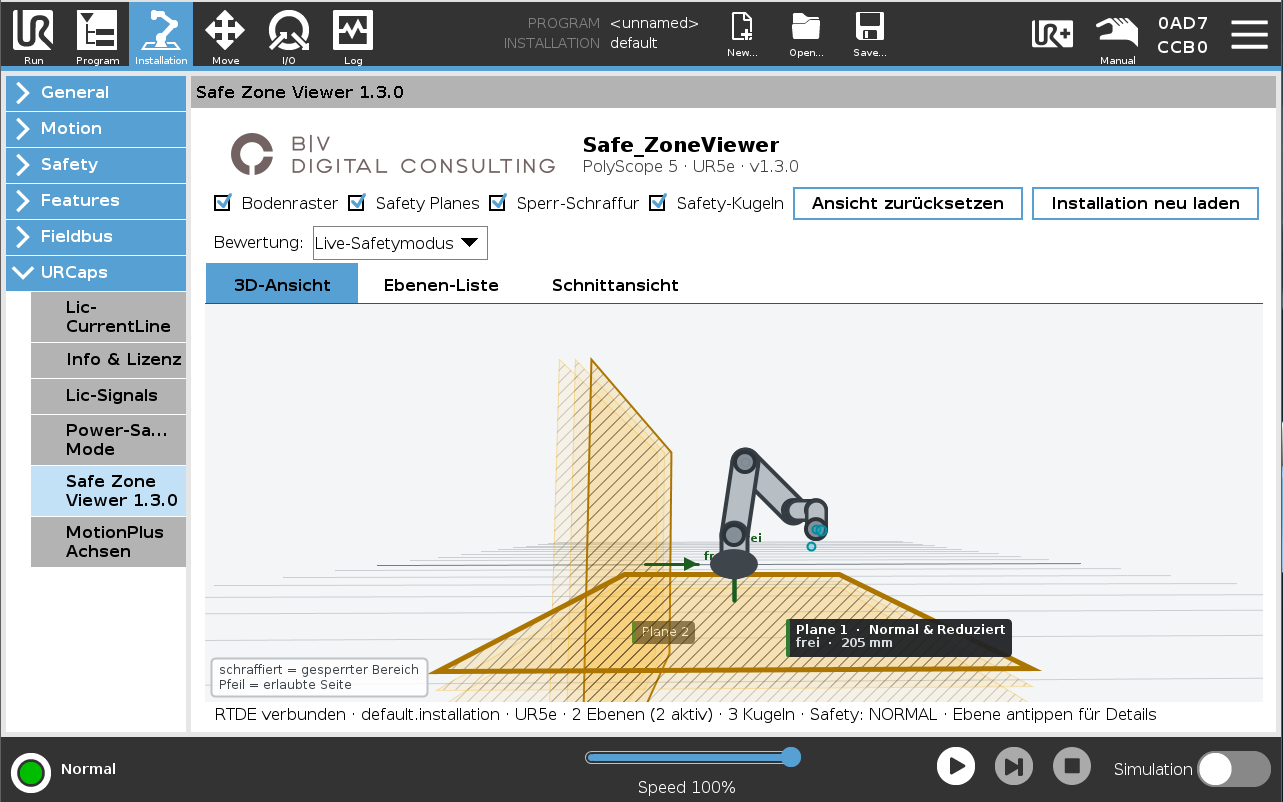
Task: Toggle the Sperr-Schraffur checkbox
Action: click(498, 203)
